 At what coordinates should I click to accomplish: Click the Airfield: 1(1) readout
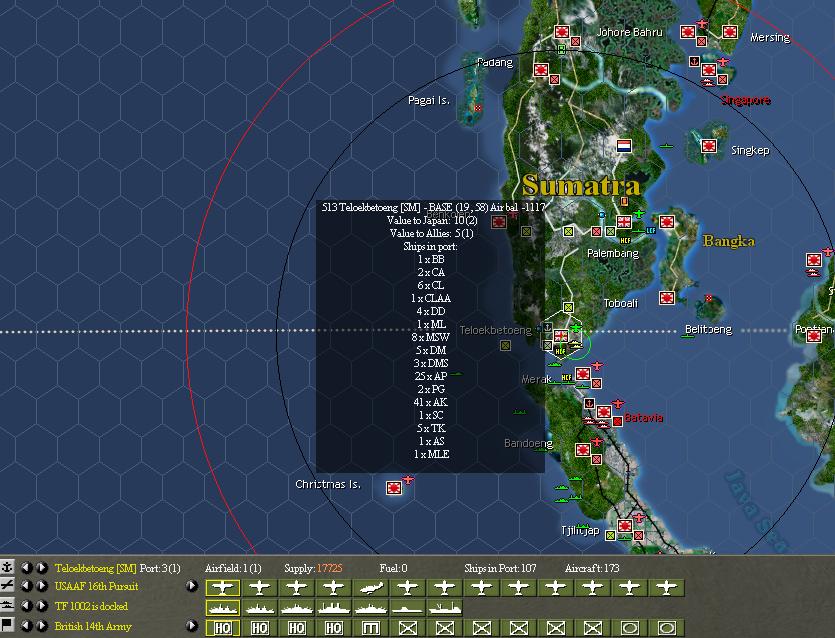pyautogui.click(x=233, y=568)
